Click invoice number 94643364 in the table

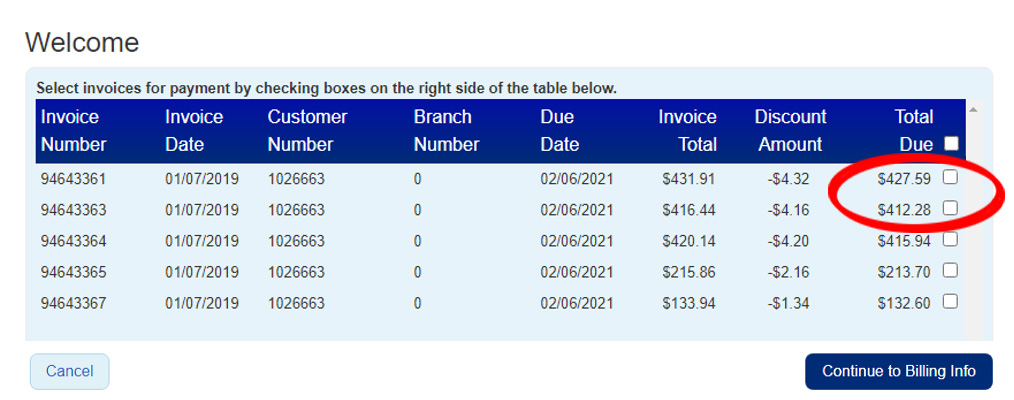click(73, 241)
